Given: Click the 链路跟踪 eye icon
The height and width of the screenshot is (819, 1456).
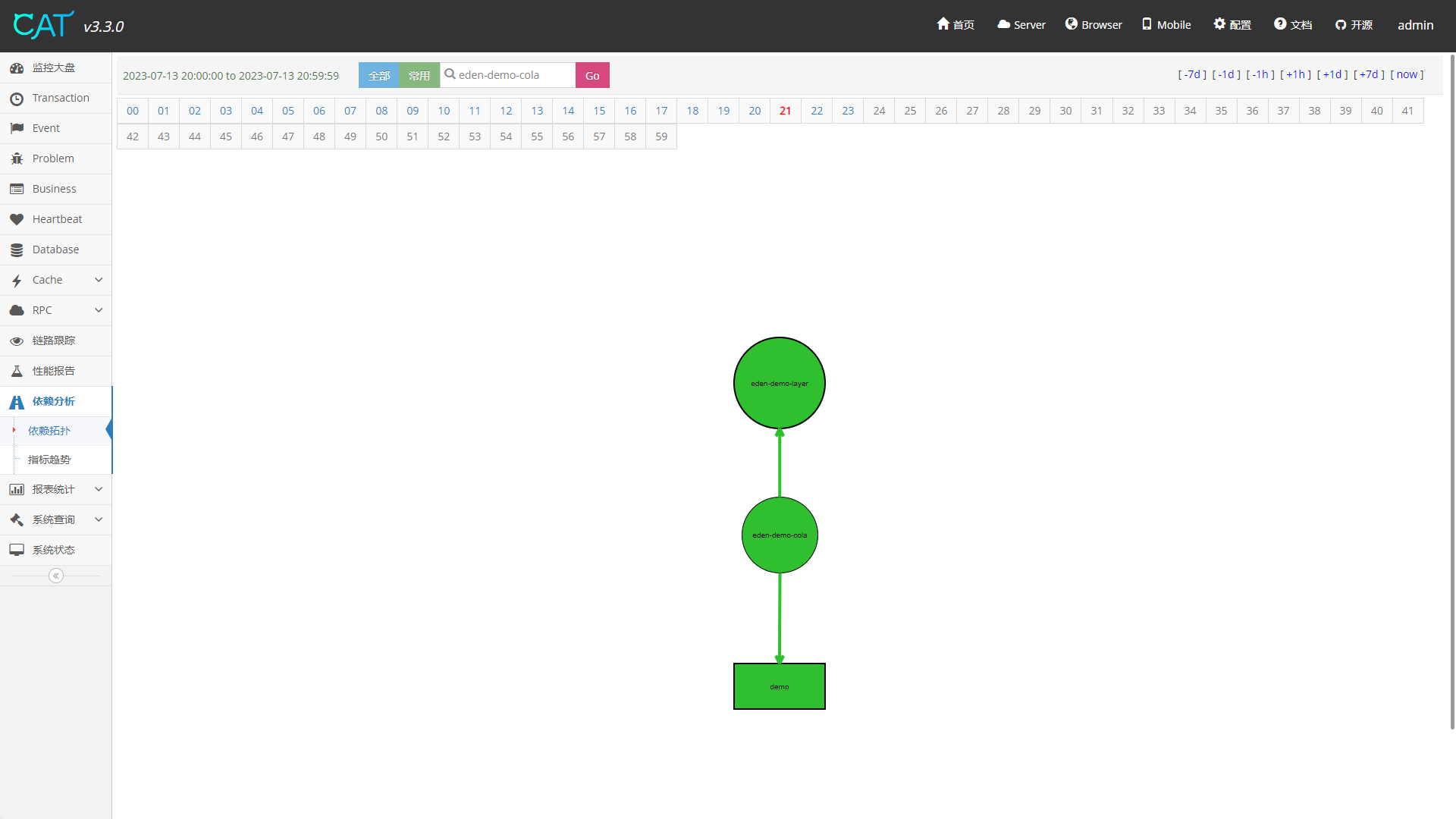Looking at the screenshot, I should [x=17, y=340].
